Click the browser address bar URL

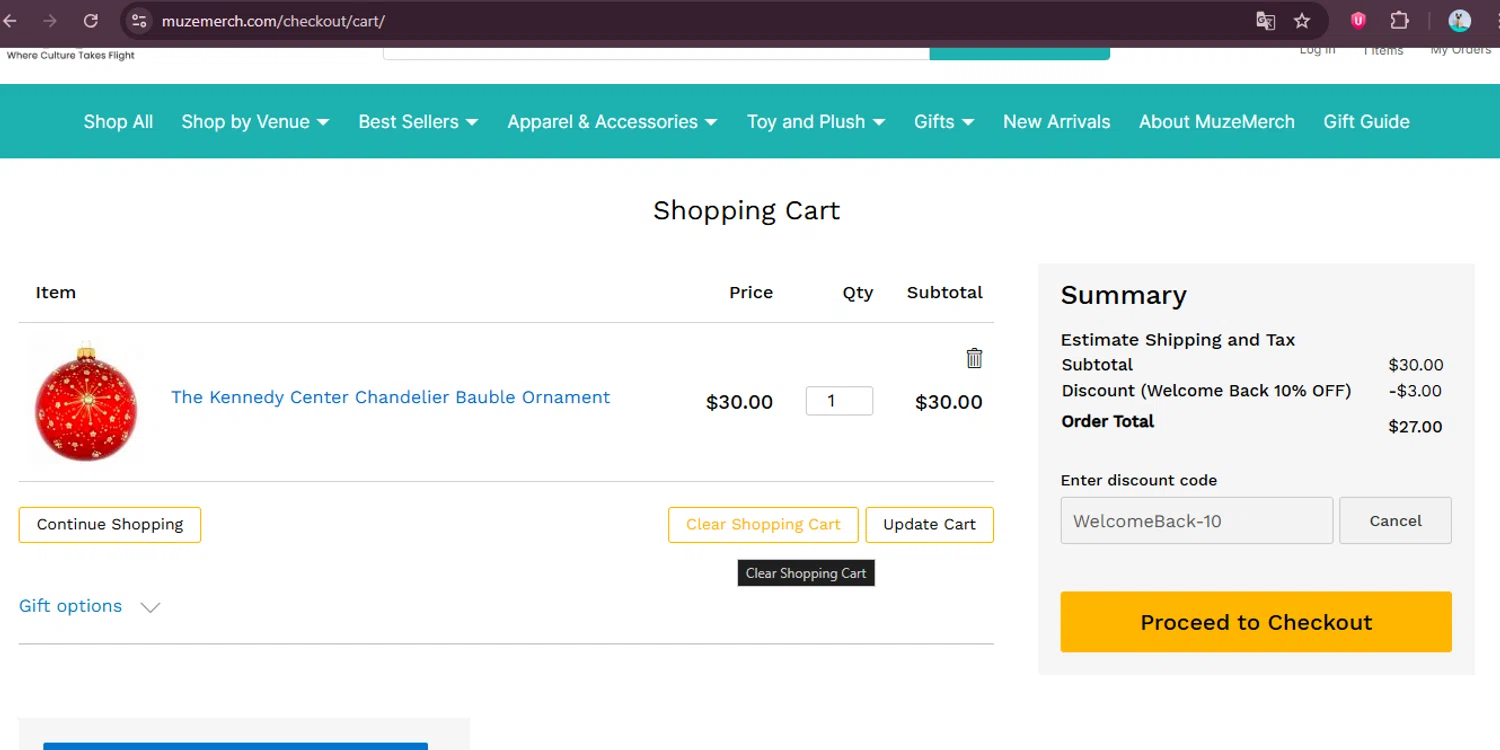[x=273, y=21]
